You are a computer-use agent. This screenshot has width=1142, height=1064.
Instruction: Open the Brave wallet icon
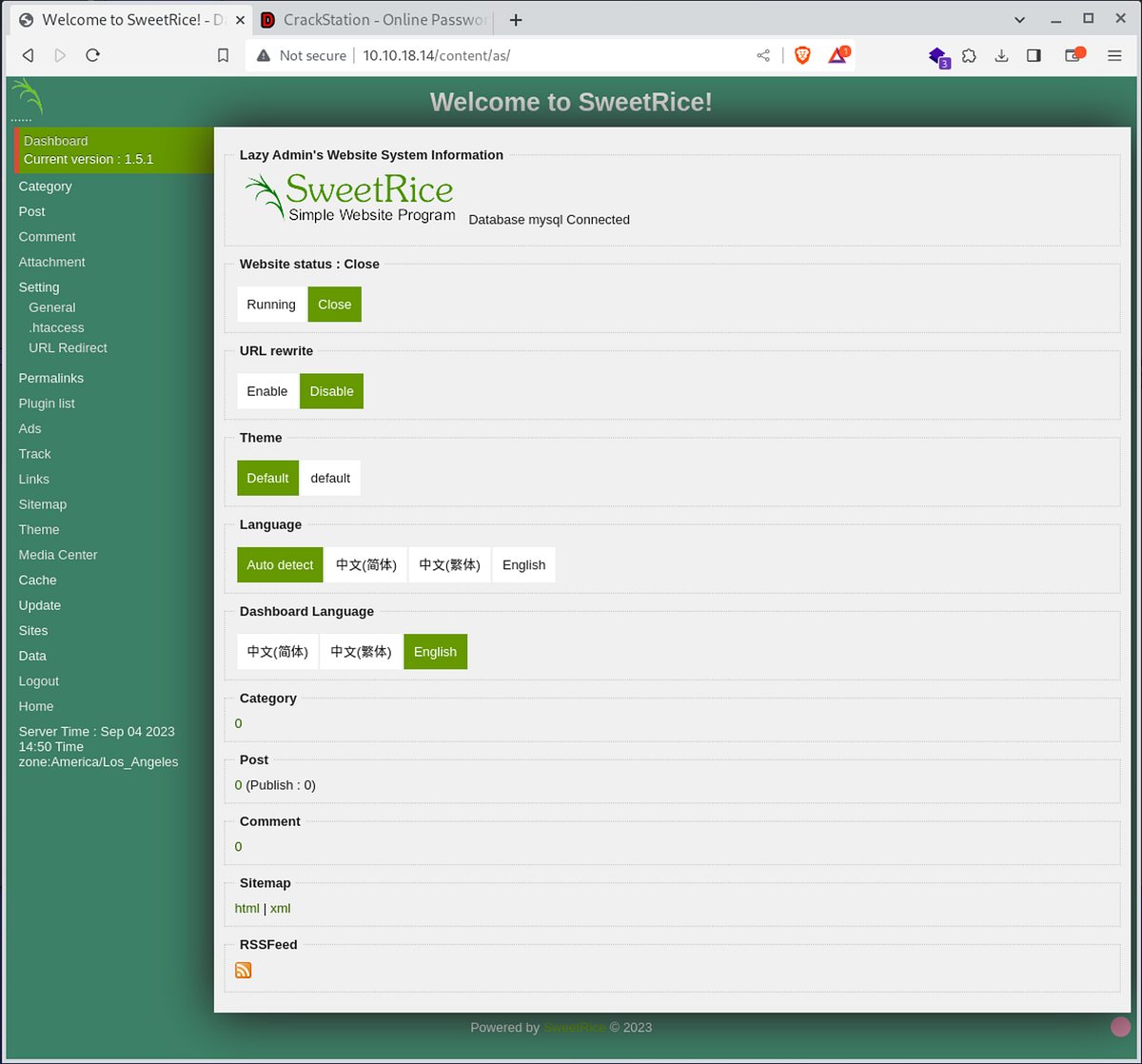pos(1074,55)
